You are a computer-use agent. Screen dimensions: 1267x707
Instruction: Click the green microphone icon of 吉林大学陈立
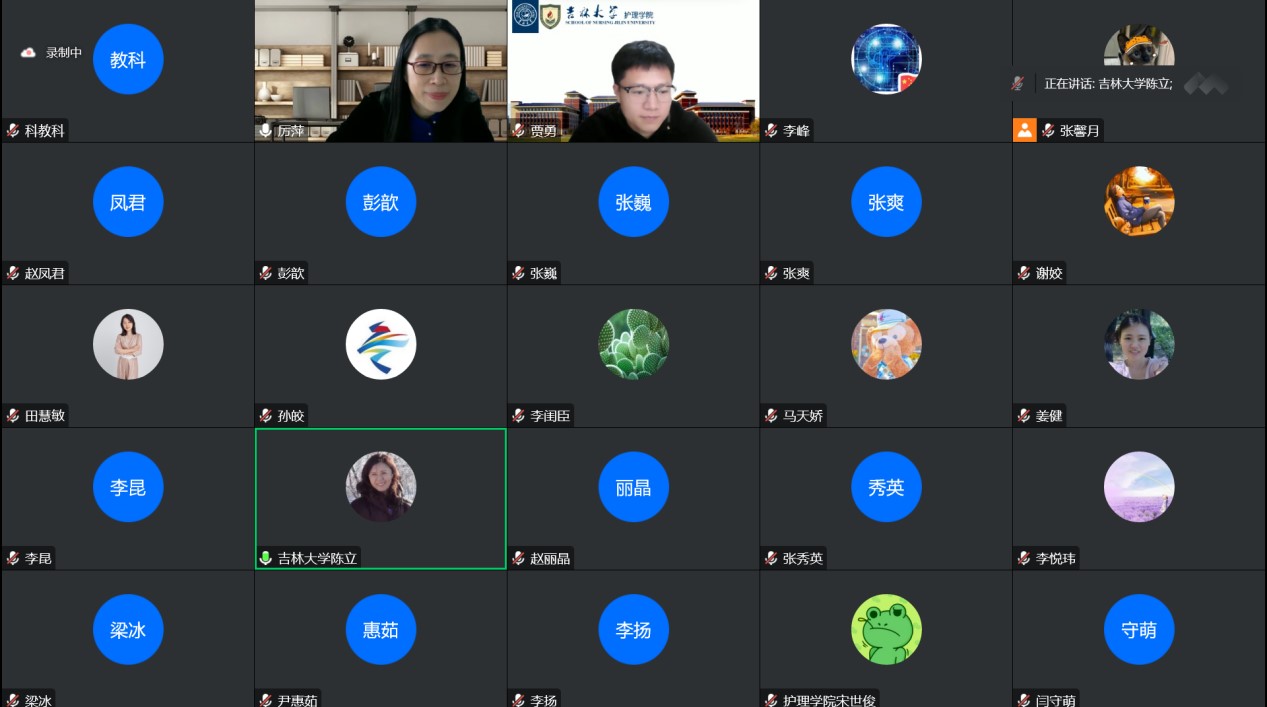point(266,558)
